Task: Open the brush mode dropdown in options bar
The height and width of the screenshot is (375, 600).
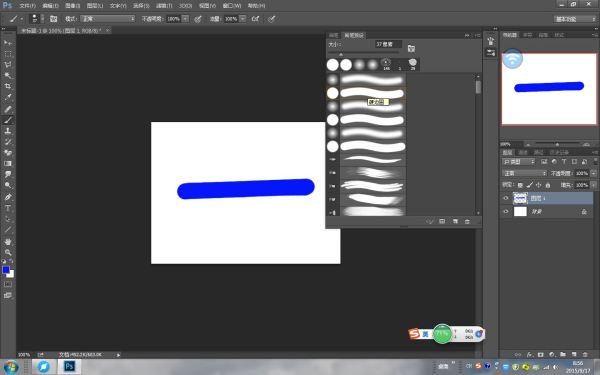Action: pos(108,19)
